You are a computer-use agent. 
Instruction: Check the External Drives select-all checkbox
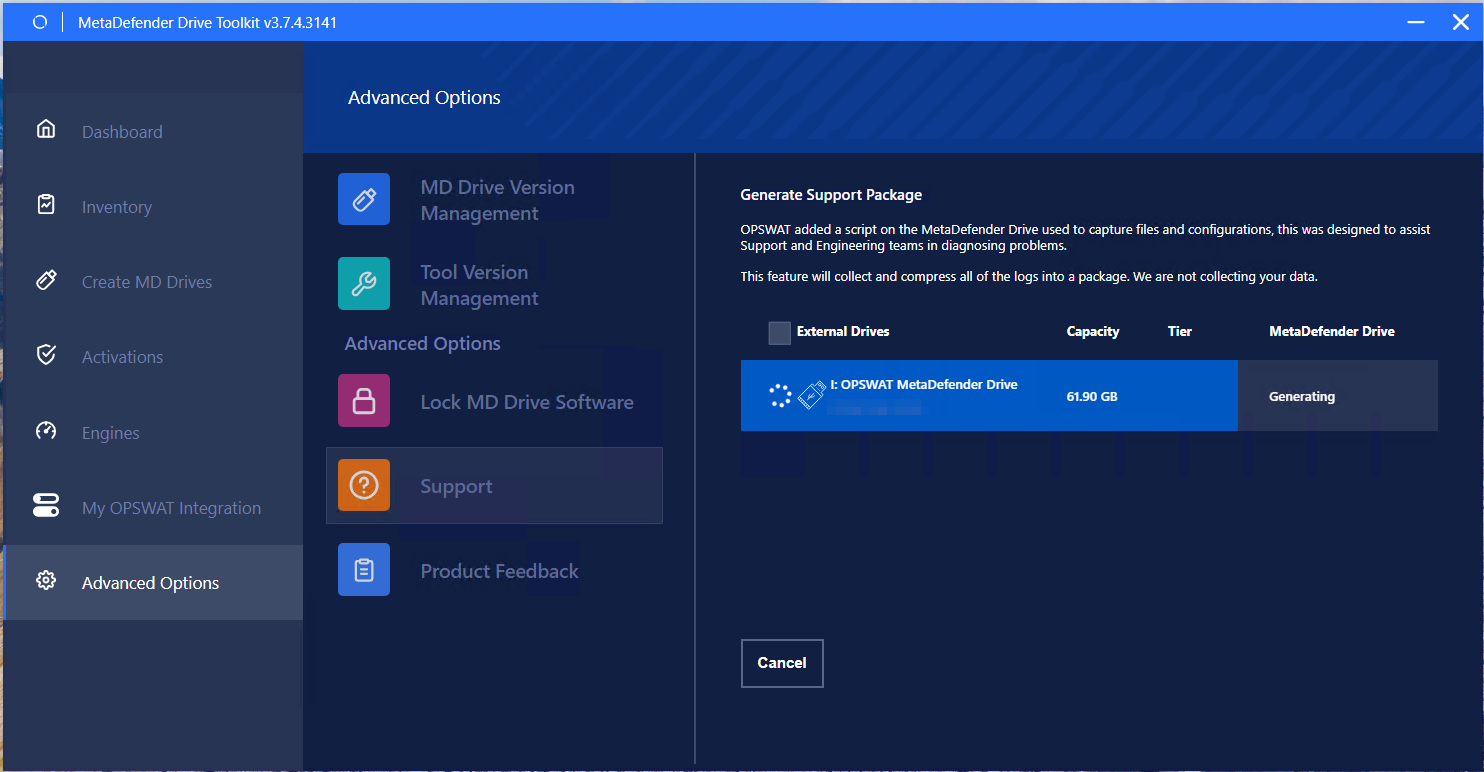coord(779,332)
